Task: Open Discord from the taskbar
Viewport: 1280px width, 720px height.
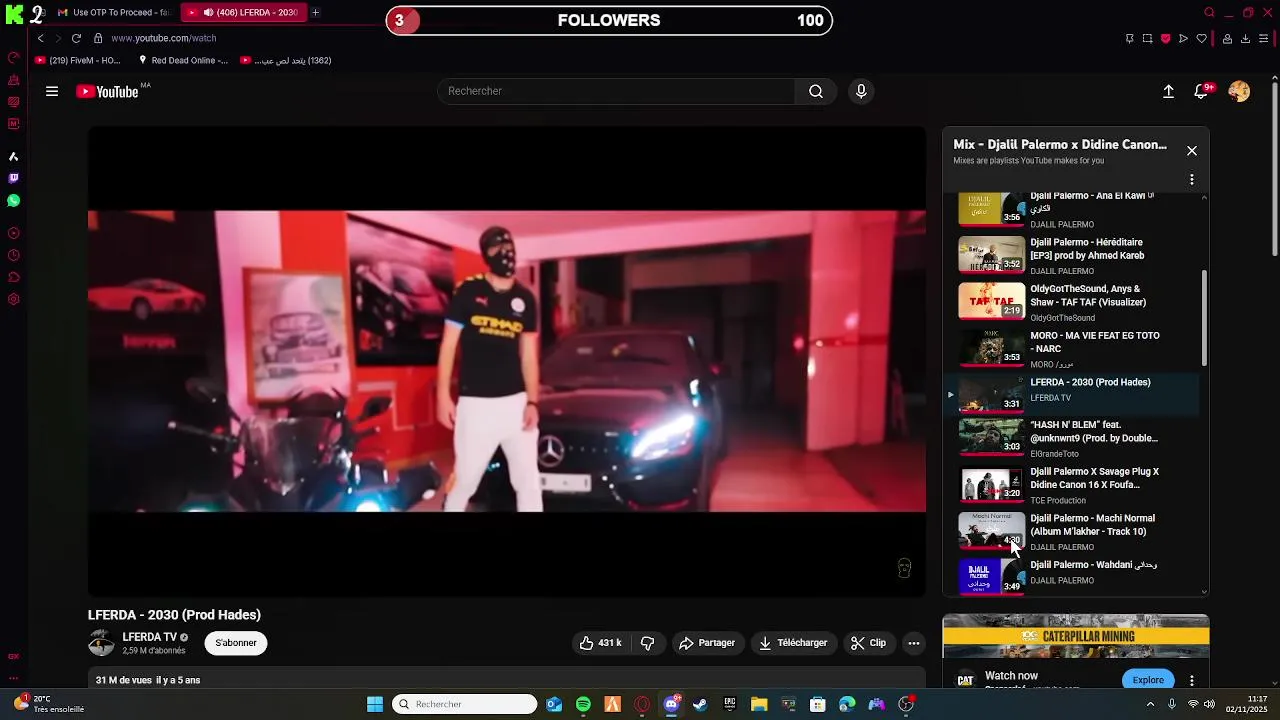Action: click(671, 704)
